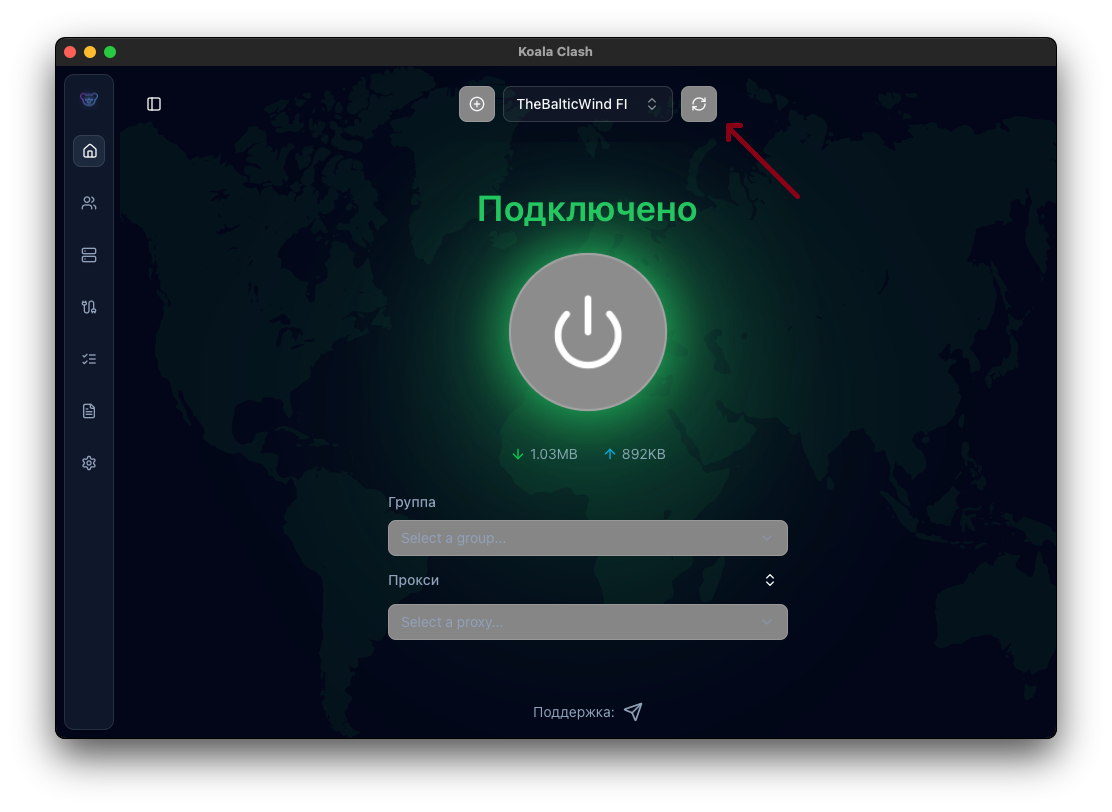Screen dimensions: 1112x812
Task: Click the download traffic 1.03MB indicator
Action: (x=545, y=454)
